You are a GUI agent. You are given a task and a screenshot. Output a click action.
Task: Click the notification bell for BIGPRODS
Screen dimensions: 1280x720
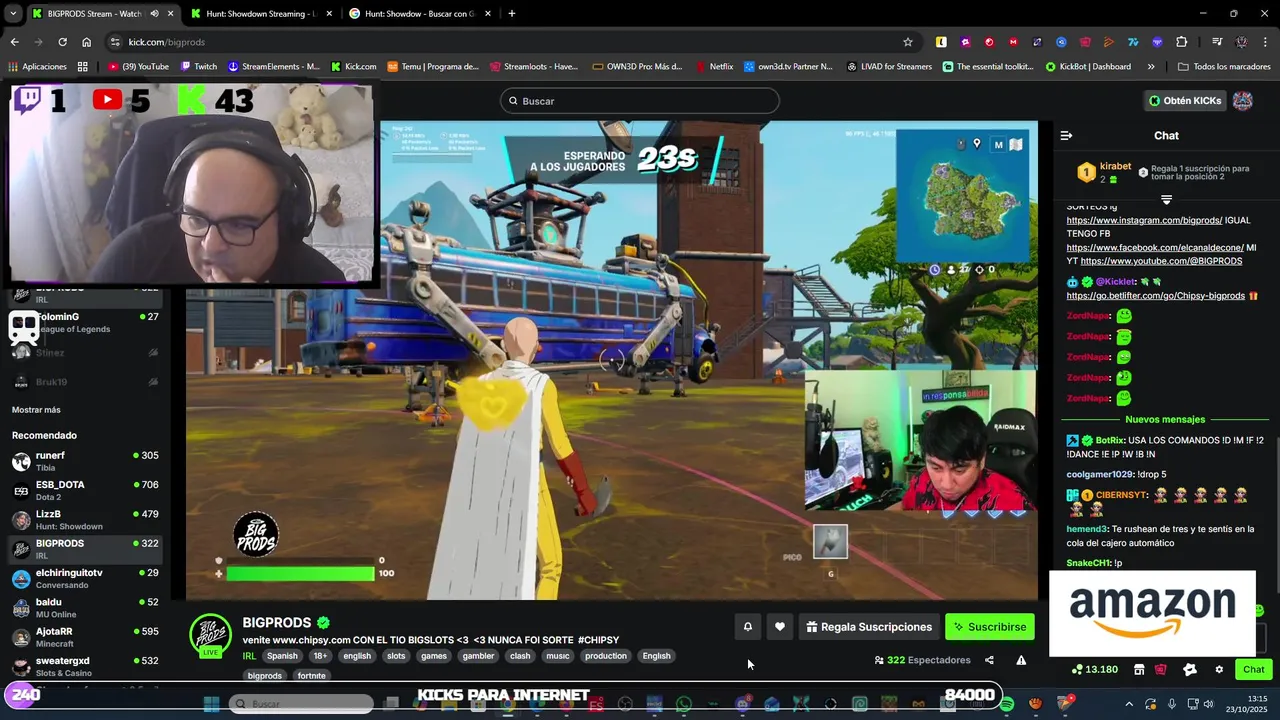click(x=748, y=627)
